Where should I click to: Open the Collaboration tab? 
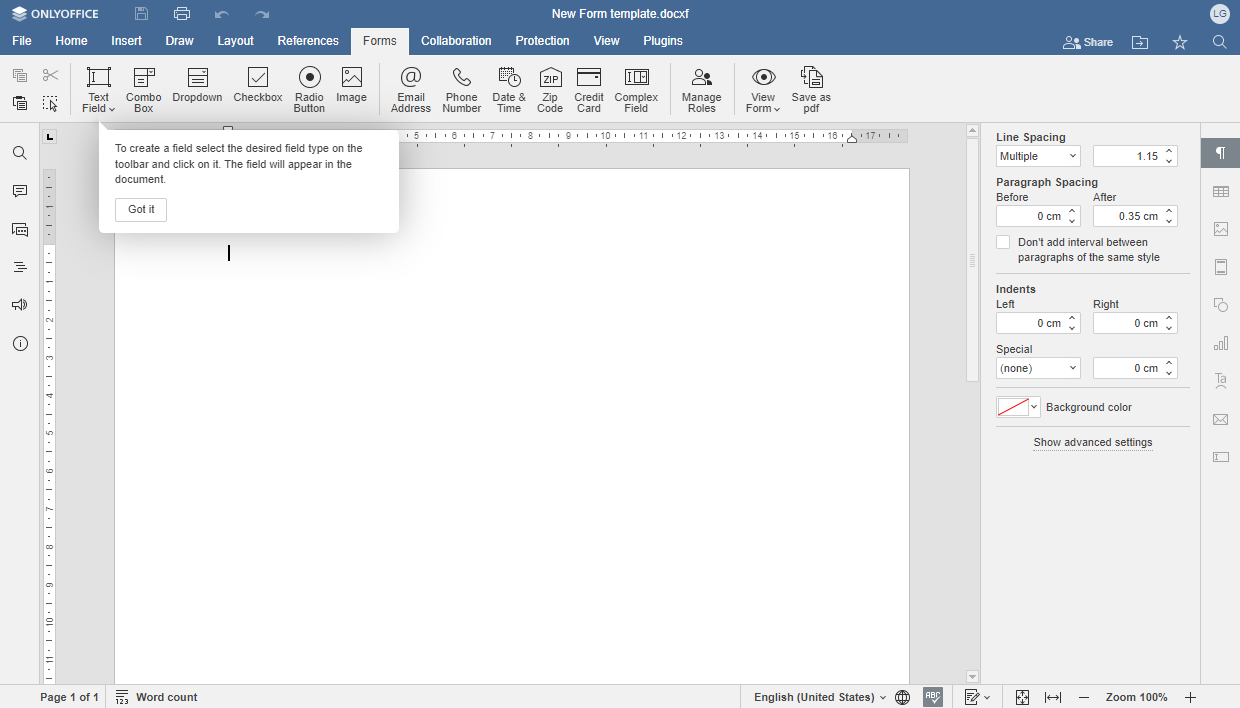pyautogui.click(x=456, y=41)
